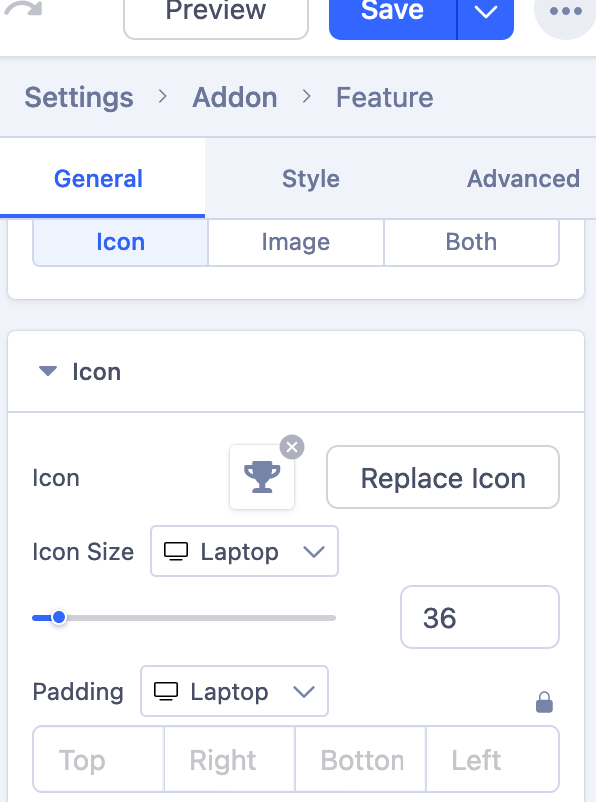The image size is (596, 802).
Task: Click the laptop device icon in Padding selector
Action: (168, 691)
